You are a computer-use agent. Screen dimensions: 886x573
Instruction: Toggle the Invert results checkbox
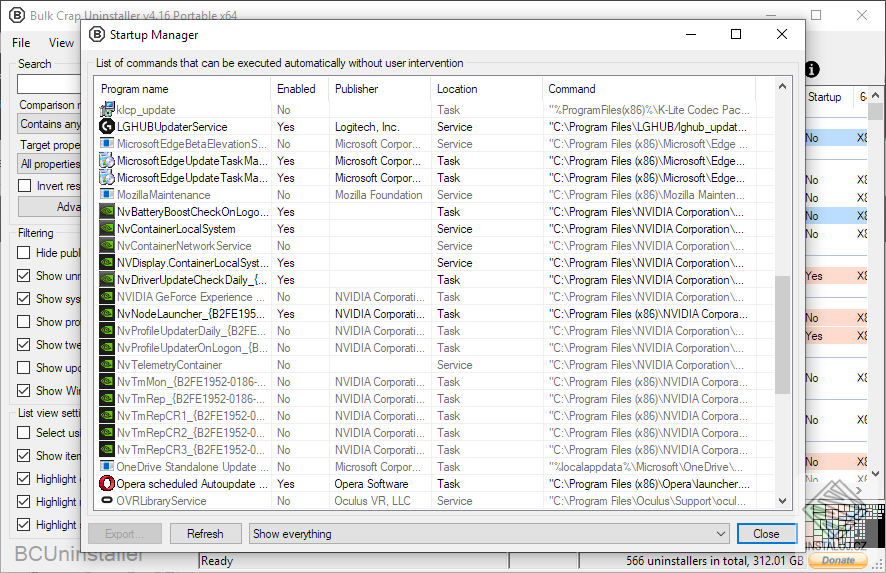pos(24,185)
